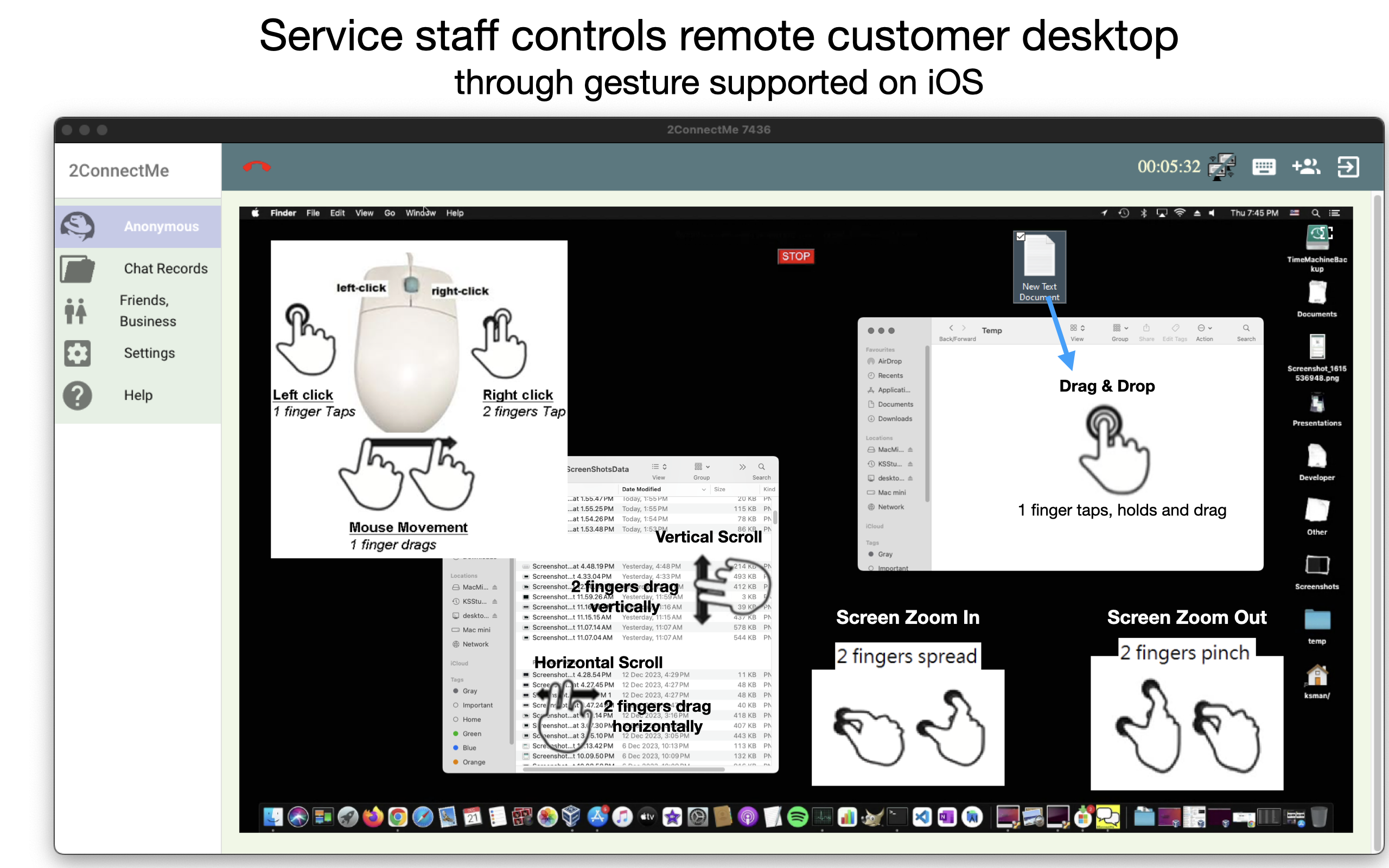Open Trash in the remote dock
1389x868 pixels.
click(1318, 816)
